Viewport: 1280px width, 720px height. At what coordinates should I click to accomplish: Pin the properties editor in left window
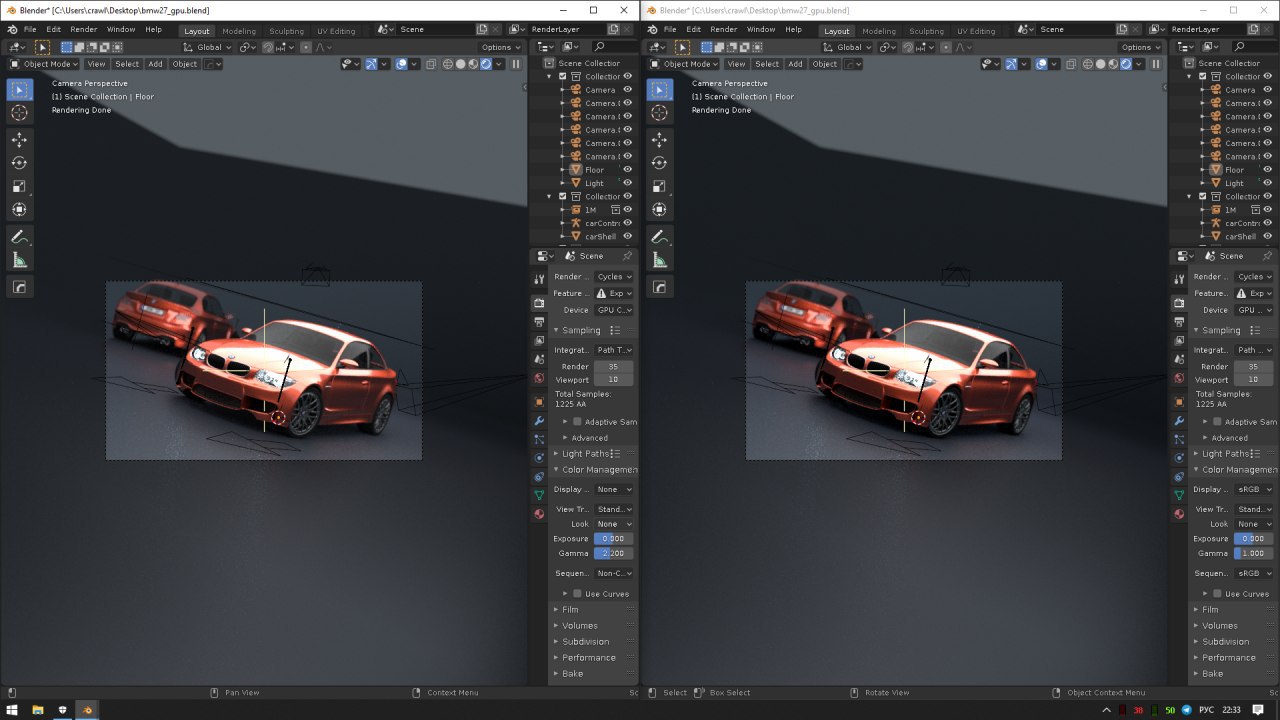(x=628, y=256)
